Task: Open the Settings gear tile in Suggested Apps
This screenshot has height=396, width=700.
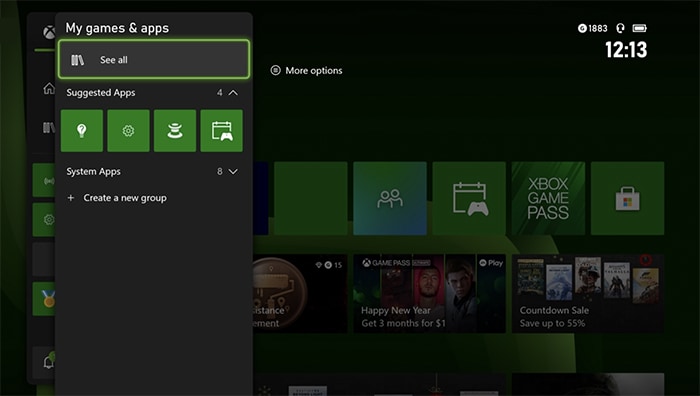Action: pos(128,131)
